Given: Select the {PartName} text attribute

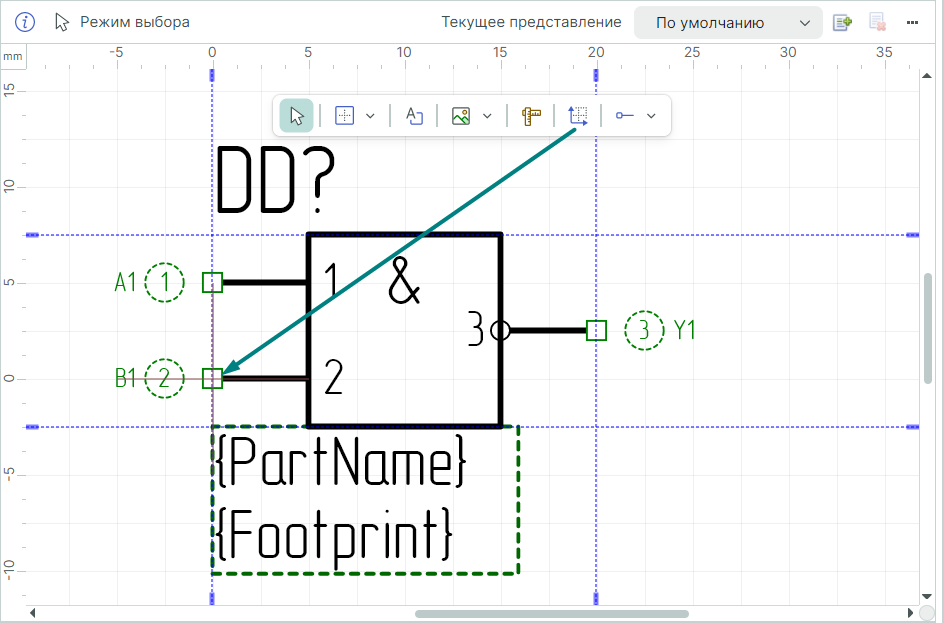Looking at the screenshot, I should (341, 465).
